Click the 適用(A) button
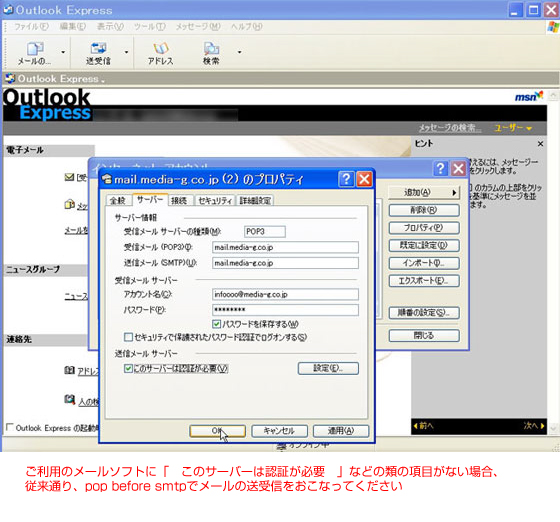 pos(341,431)
